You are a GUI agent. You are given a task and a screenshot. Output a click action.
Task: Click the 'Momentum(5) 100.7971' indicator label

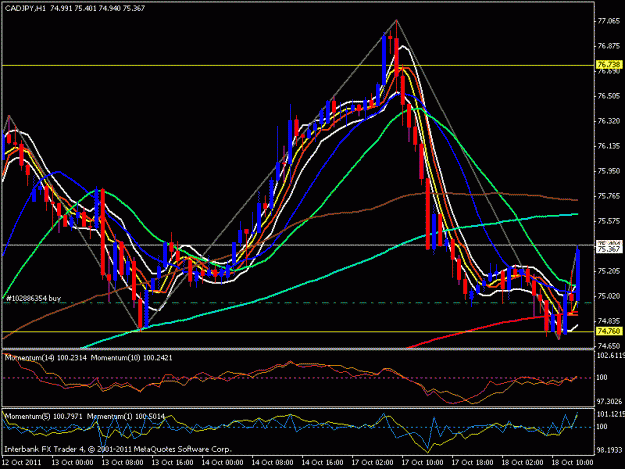(44, 416)
